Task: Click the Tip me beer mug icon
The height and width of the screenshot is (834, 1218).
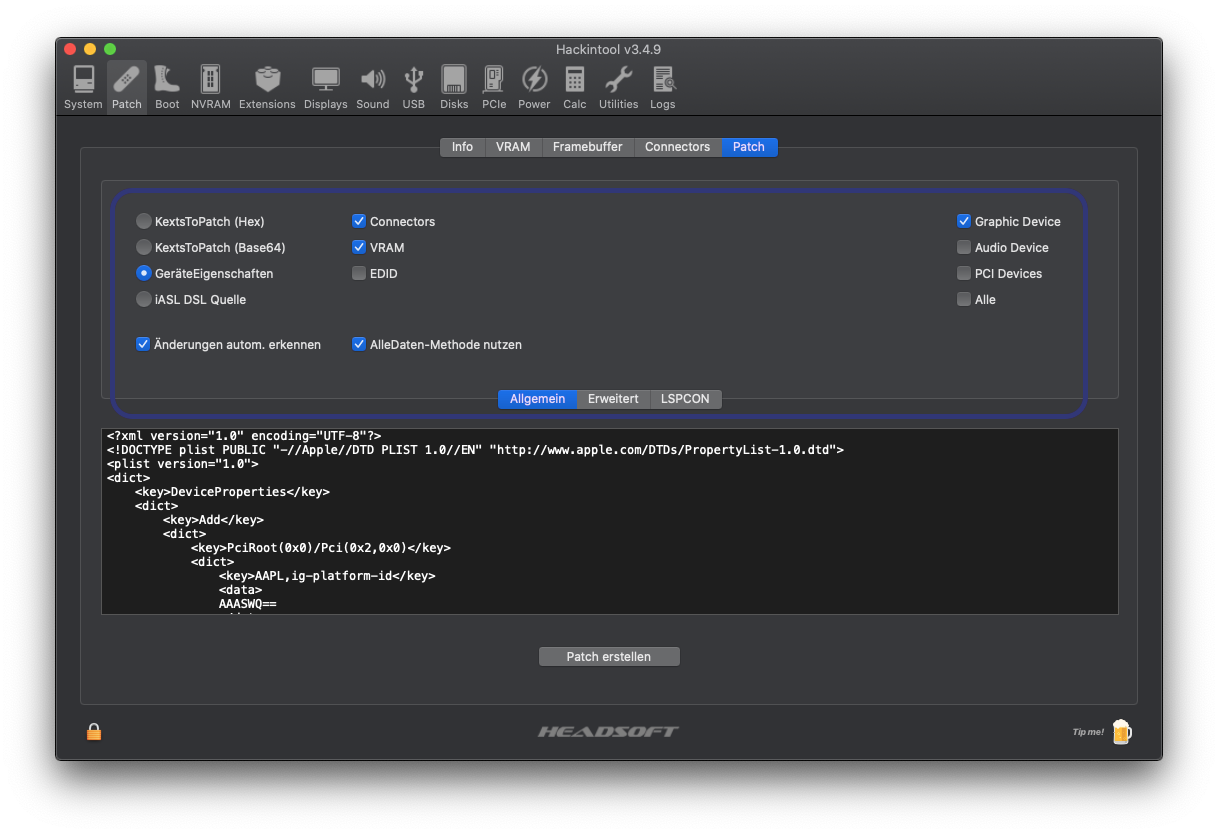Action: point(1122,731)
